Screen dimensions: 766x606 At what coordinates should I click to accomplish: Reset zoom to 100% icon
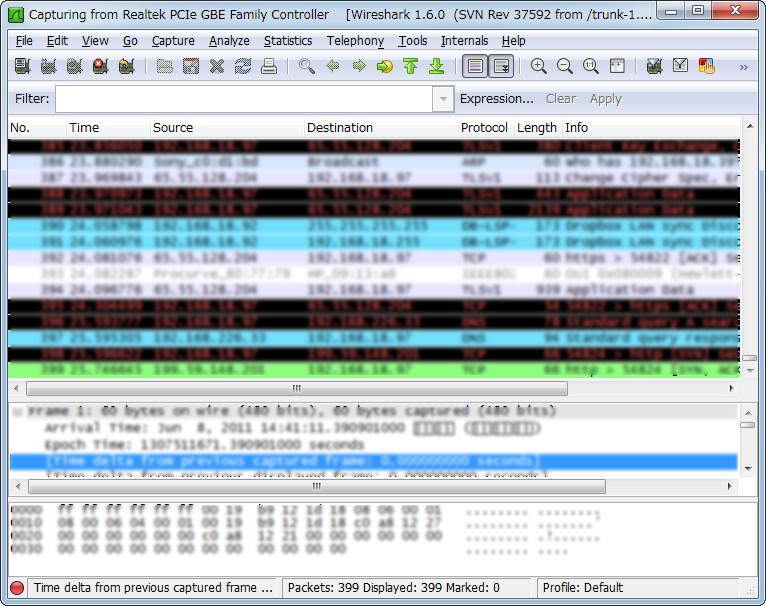(x=591, y=66)
